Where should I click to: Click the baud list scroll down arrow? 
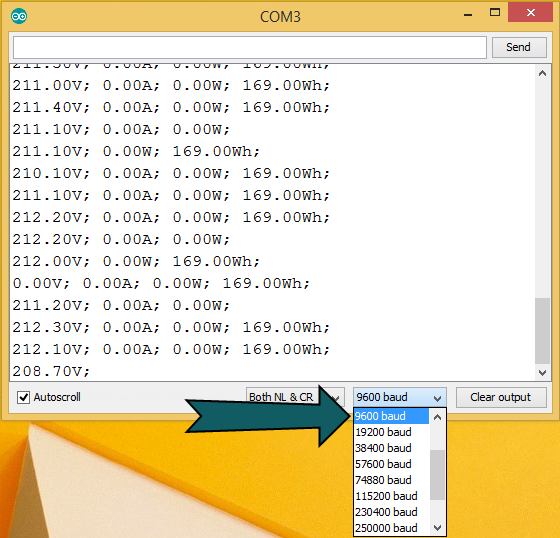pos(438,528)
